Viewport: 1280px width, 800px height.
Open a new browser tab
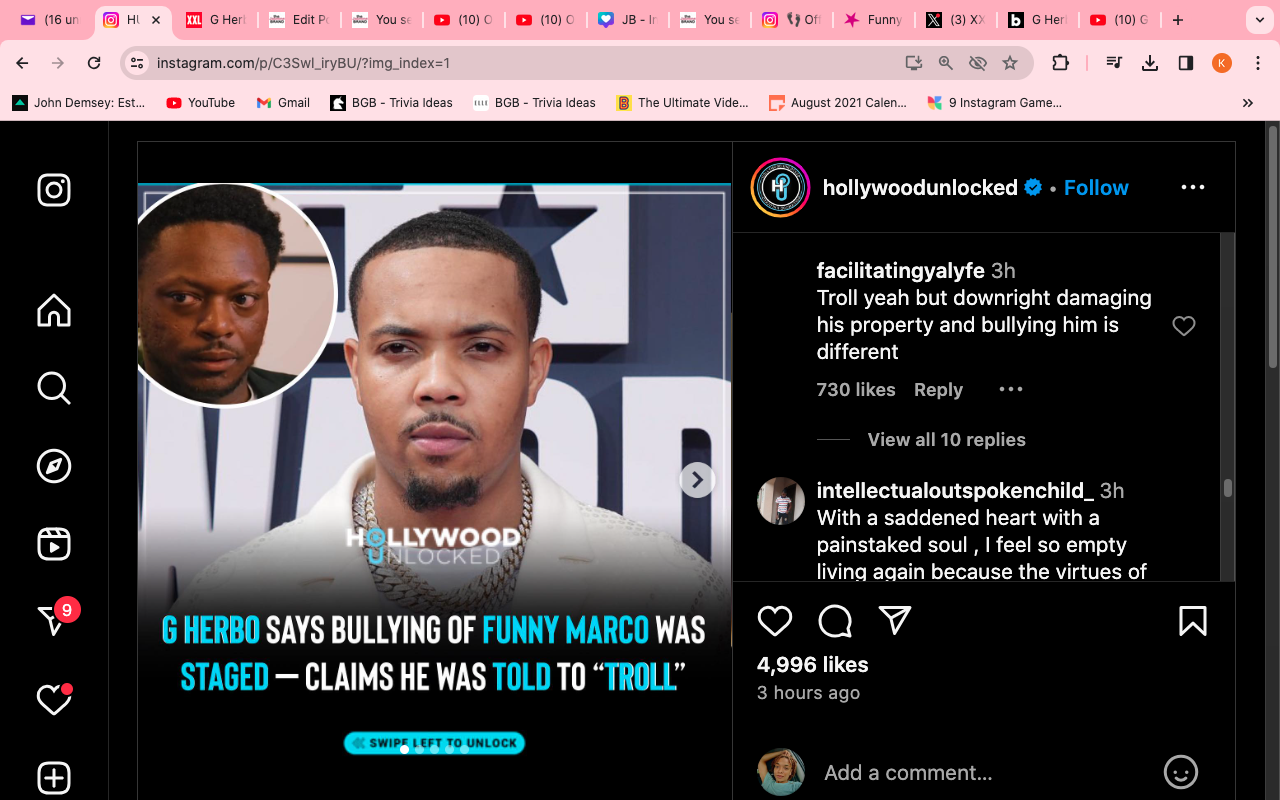[x=1177, y=20]
